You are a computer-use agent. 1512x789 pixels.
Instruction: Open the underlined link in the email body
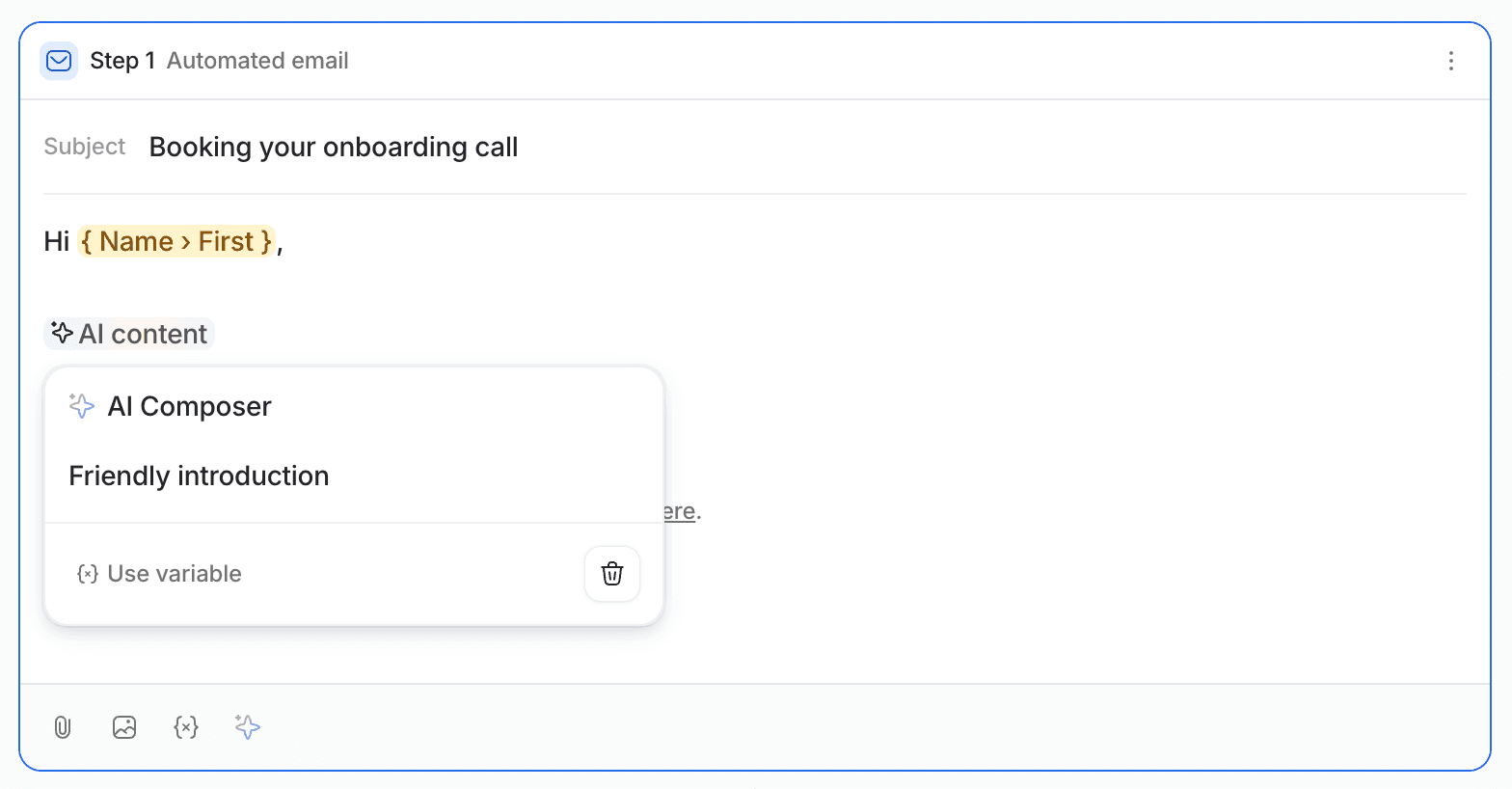click(678, 510)
